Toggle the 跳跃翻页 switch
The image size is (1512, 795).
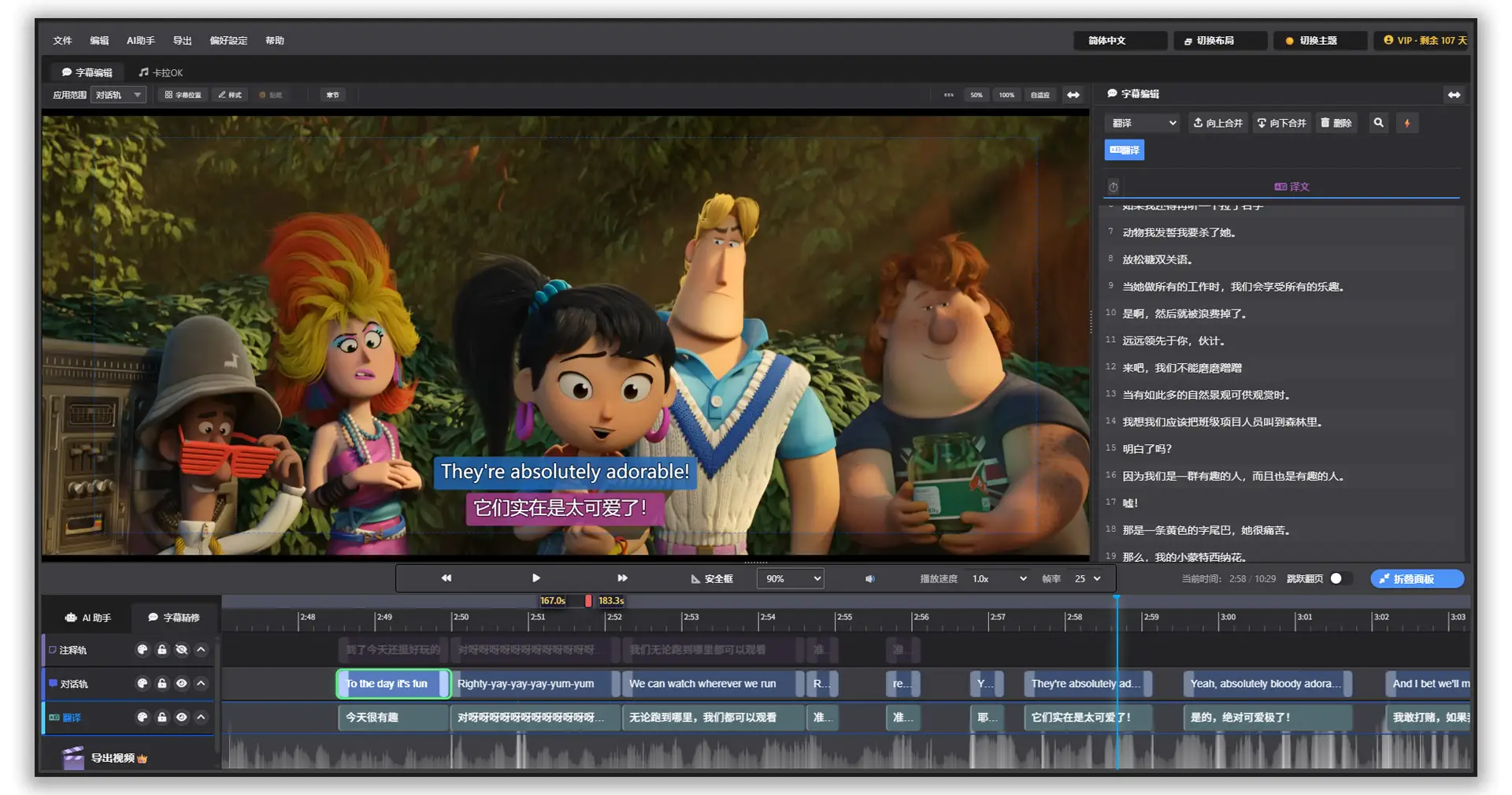pos(1340,579)
